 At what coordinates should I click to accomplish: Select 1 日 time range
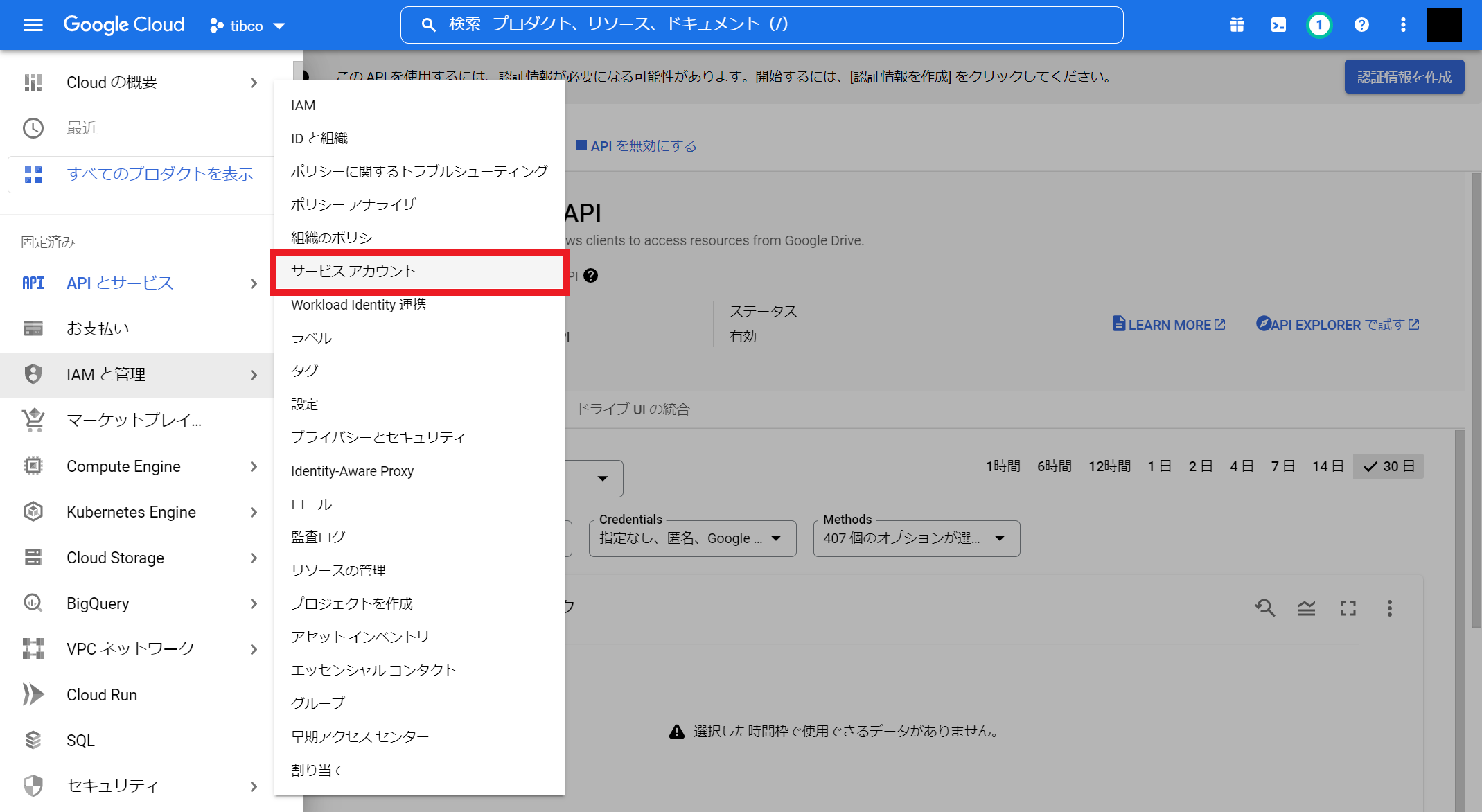pyautogui.click(x=1160, y=466)
